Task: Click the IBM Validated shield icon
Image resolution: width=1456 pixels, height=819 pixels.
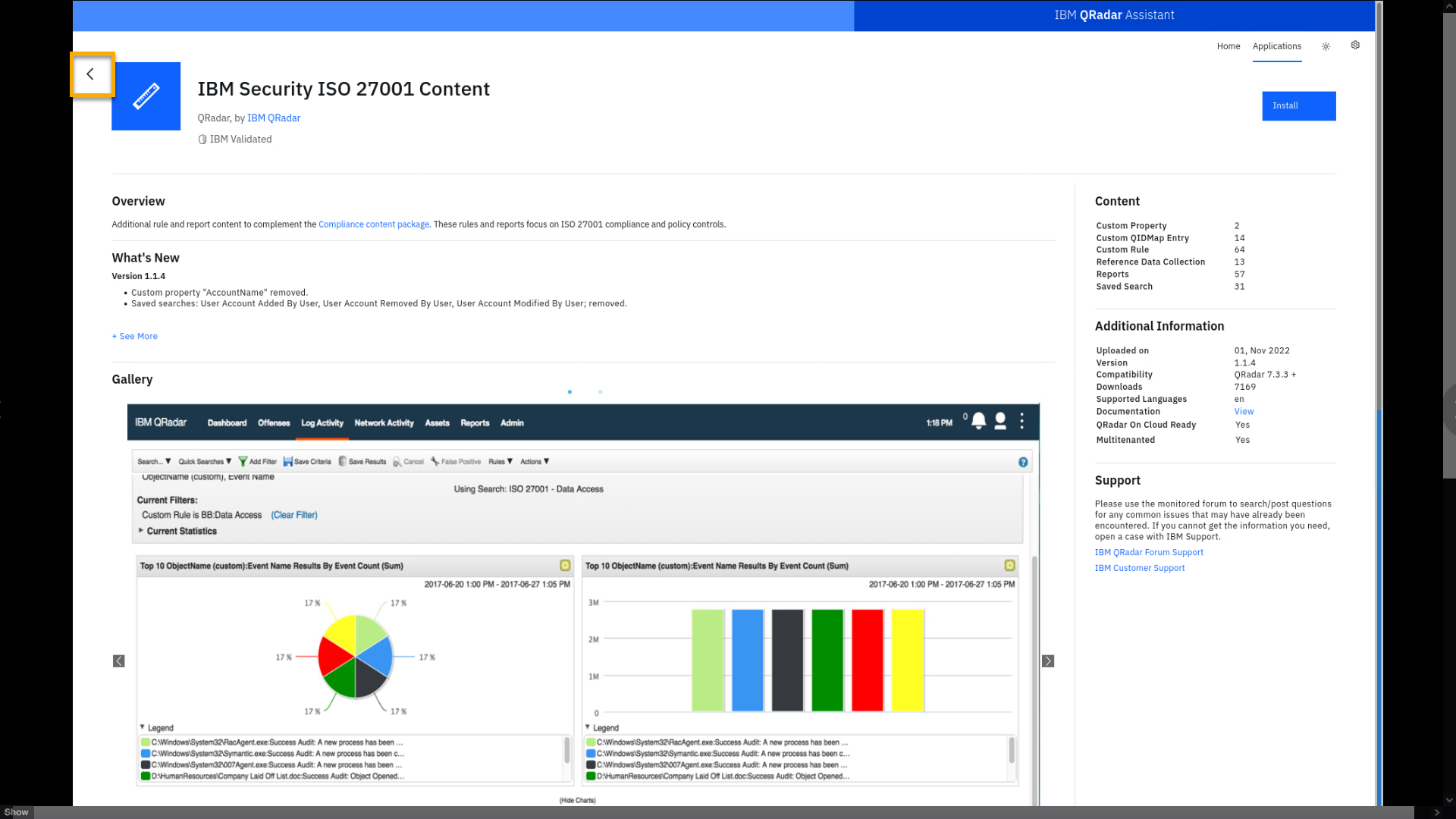Action: (202, 140)
